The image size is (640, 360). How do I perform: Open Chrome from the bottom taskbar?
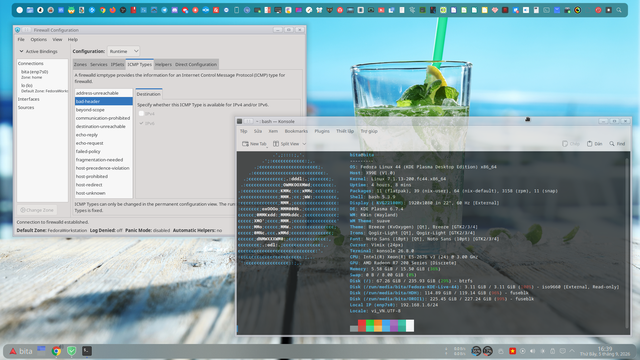[56, 351]
